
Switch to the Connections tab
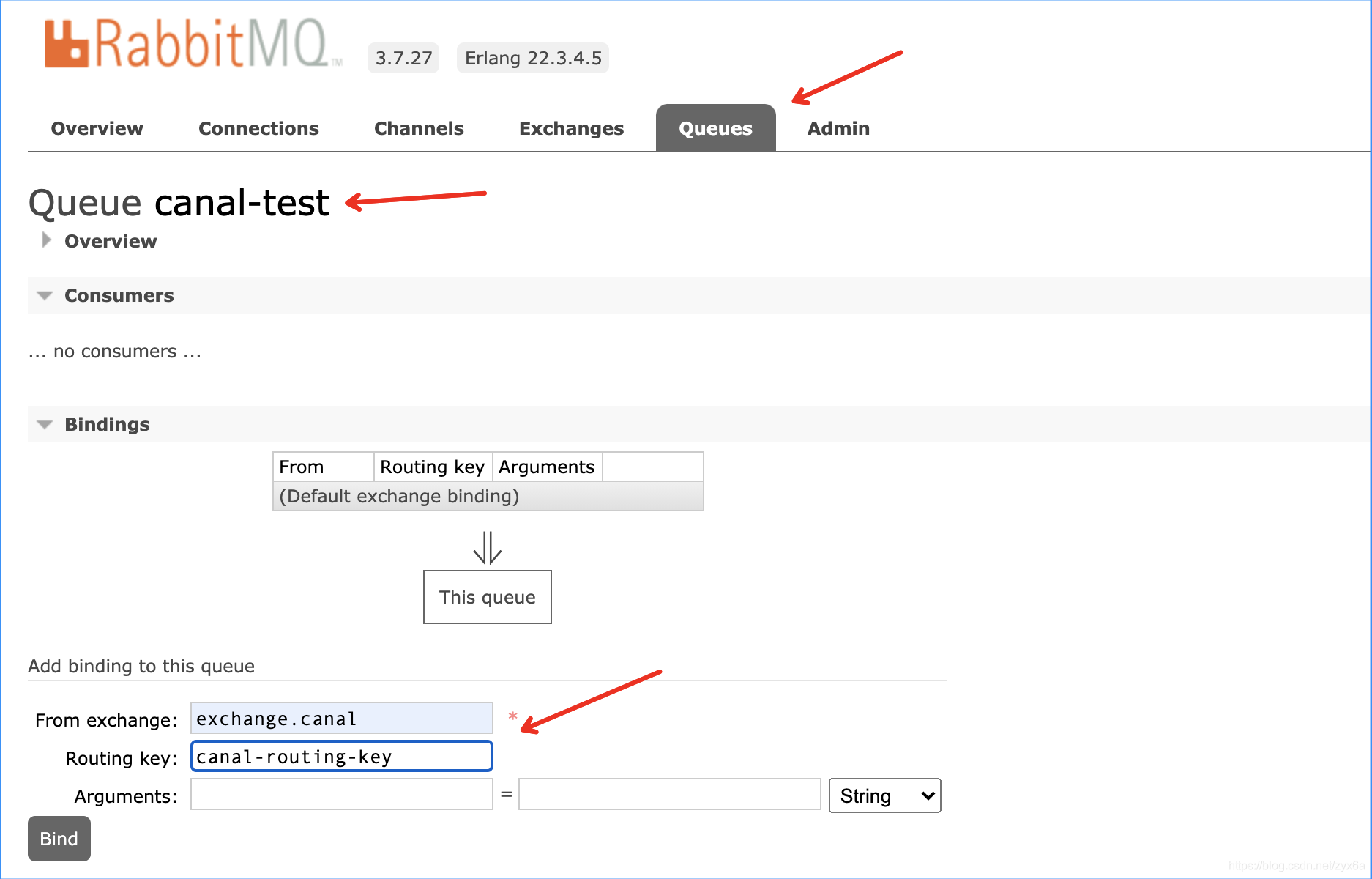pos(258,128)
